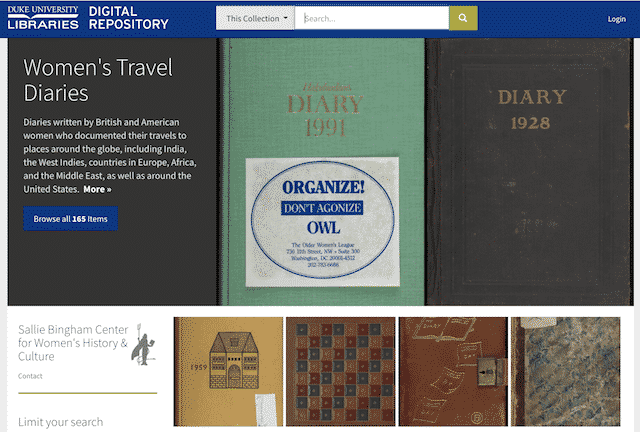The image size is (640, 432).
Task: Click the Sallie Bingham Center statue icon
Action: coord(143,344)
